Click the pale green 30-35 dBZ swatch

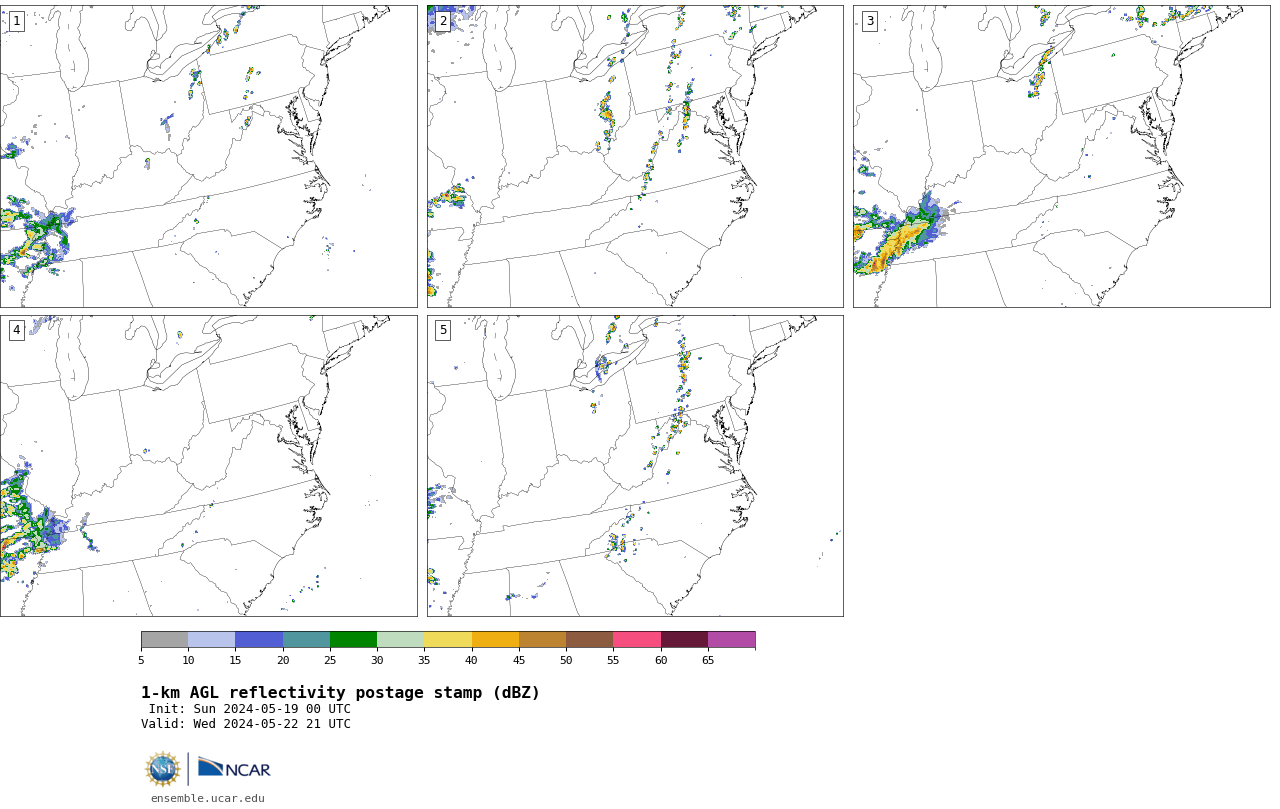coord(401,640)
